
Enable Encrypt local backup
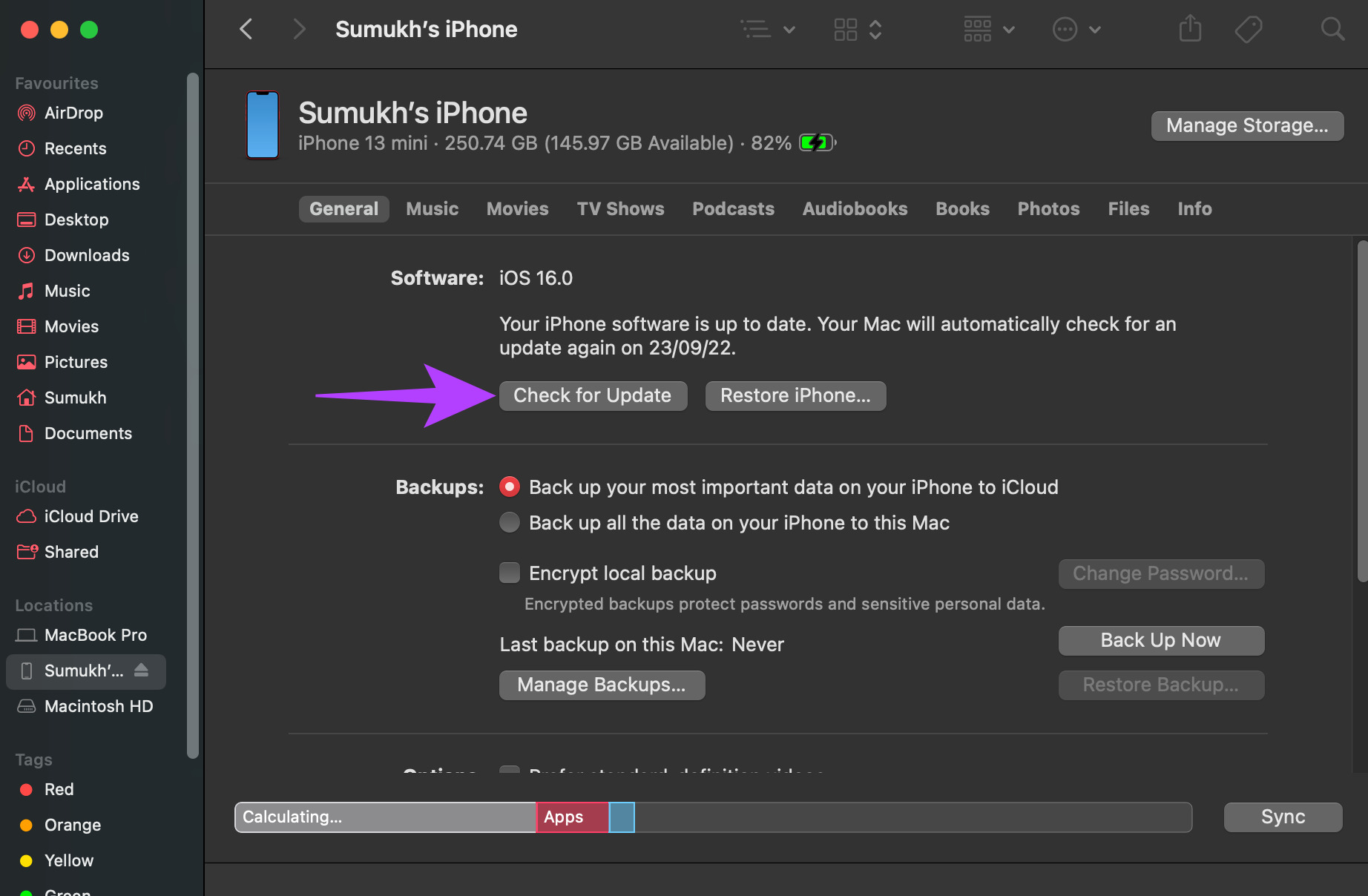click(510, 573)
